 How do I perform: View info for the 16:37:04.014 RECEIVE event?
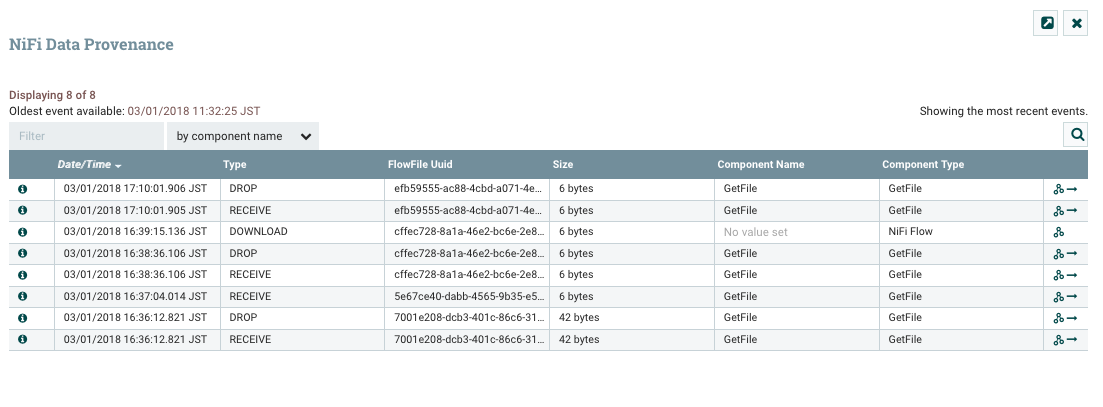click(22, 297)
